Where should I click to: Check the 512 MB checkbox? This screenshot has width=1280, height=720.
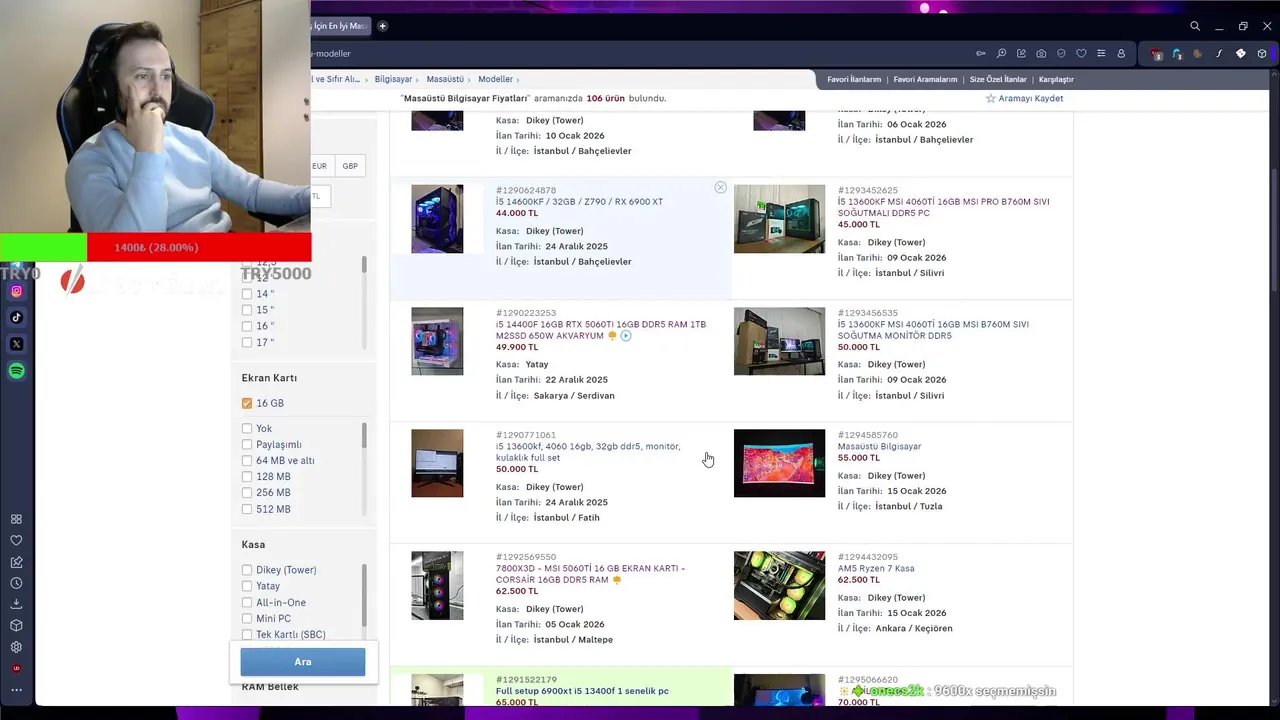247,509
